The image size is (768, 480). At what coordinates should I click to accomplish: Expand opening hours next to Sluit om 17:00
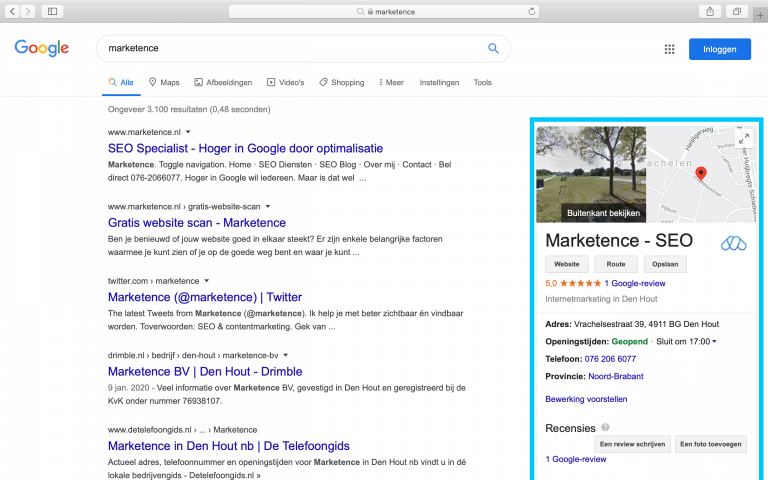[714, 342]
